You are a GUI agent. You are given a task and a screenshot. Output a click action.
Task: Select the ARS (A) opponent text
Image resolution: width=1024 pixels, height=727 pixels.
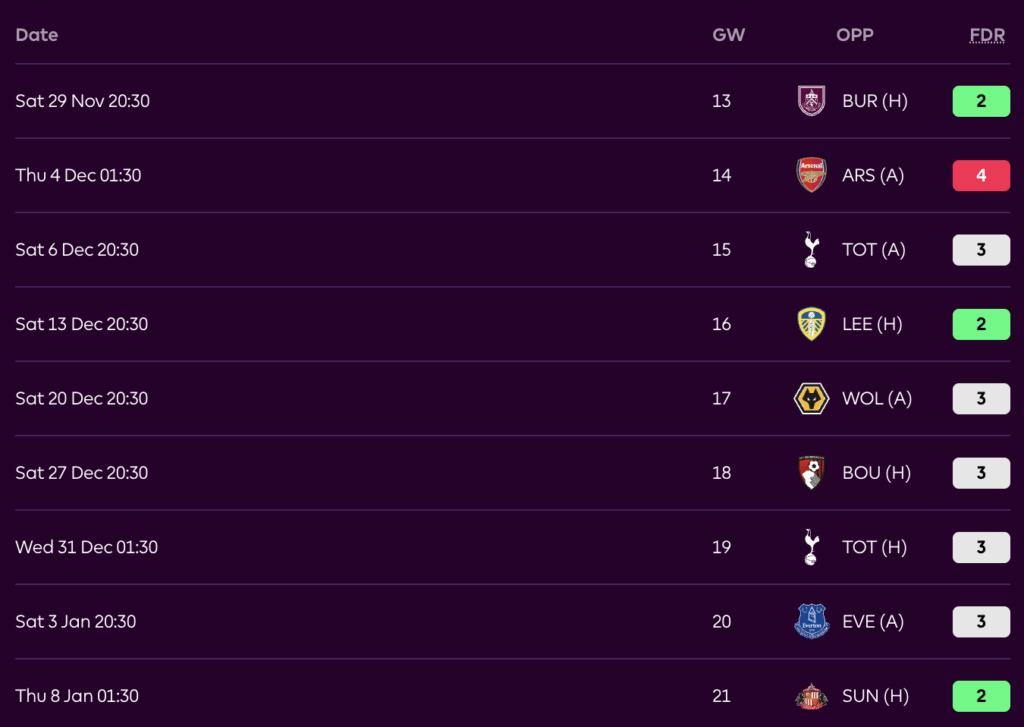(x=873, y=175)
